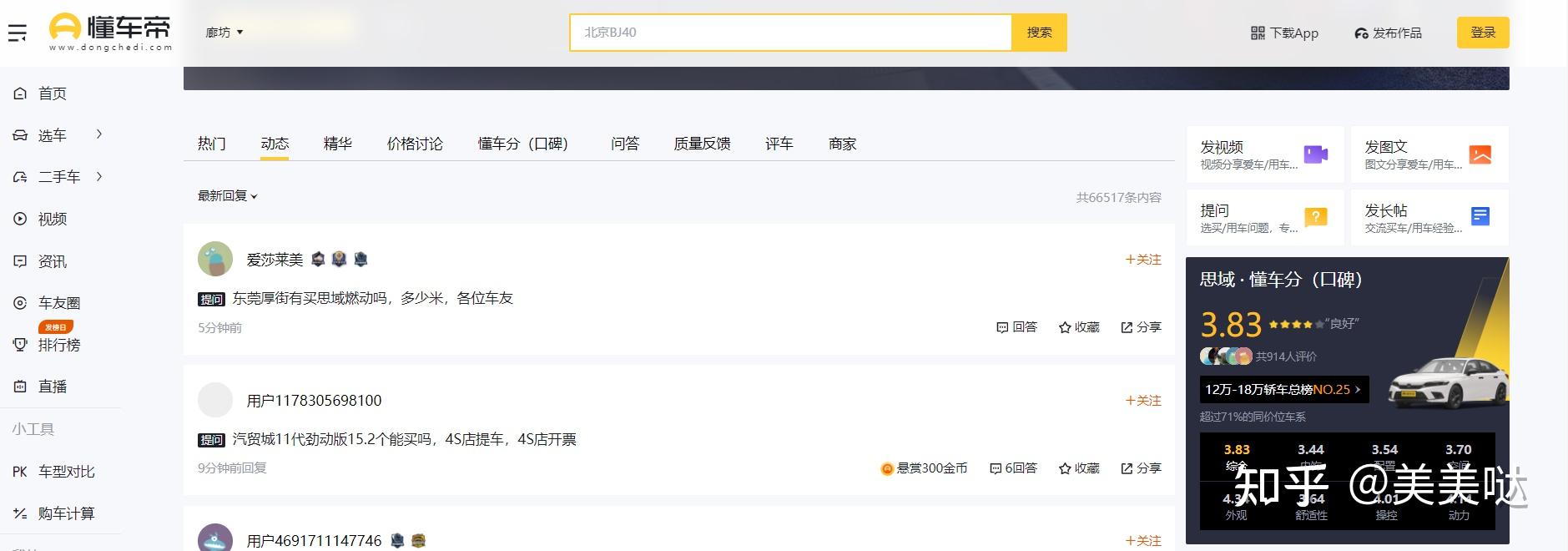
Task: Open profile of 用户1178305698100
Action: [x=315, y=401]
